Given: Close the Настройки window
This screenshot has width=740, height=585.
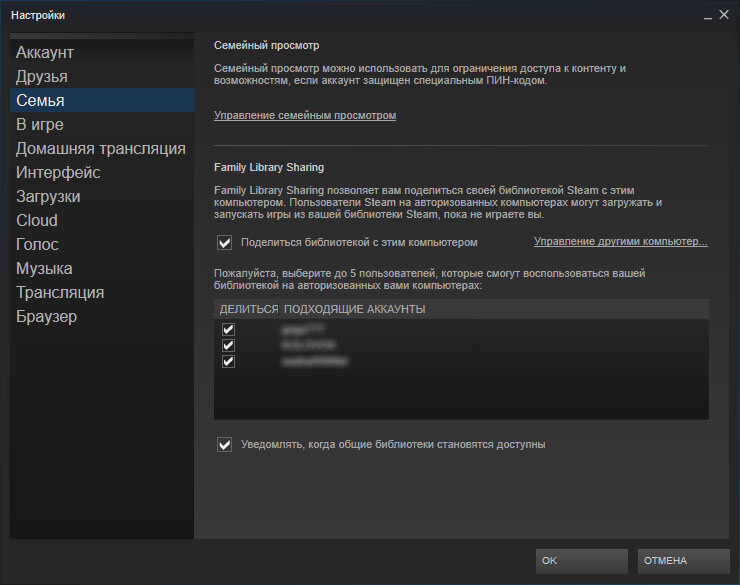Looking at the screenshot, I should pyautogui.click(x=724, y=15).
